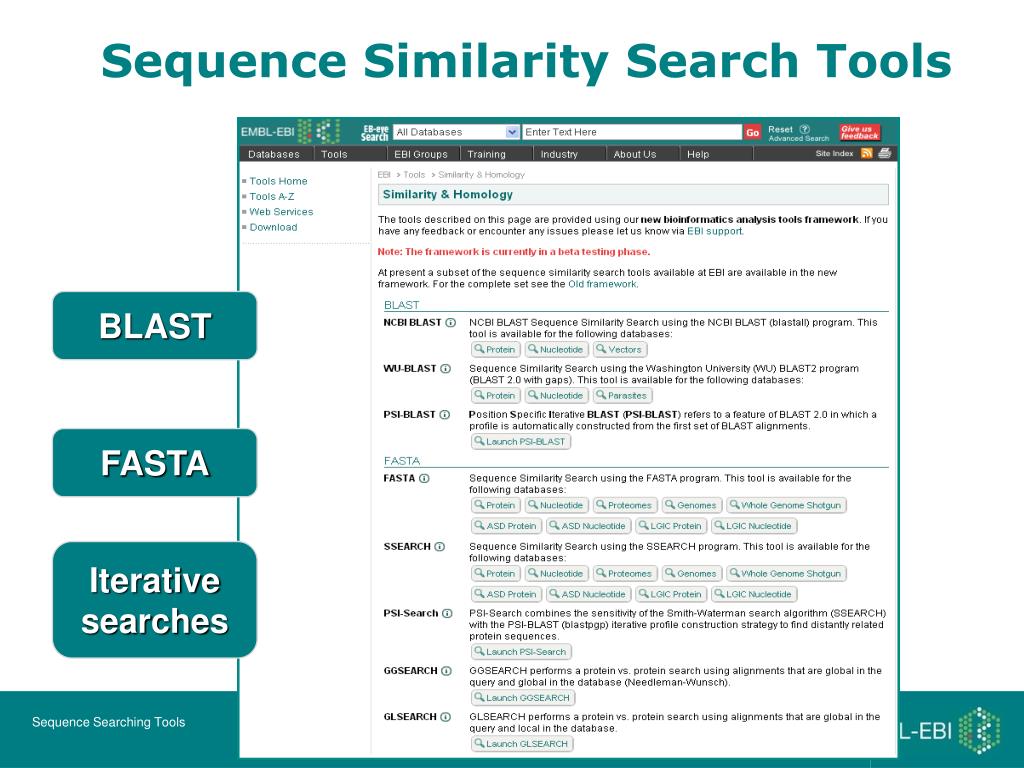
Task: Click the EBI breadcrumb link
Action: (x=384, y=174)
